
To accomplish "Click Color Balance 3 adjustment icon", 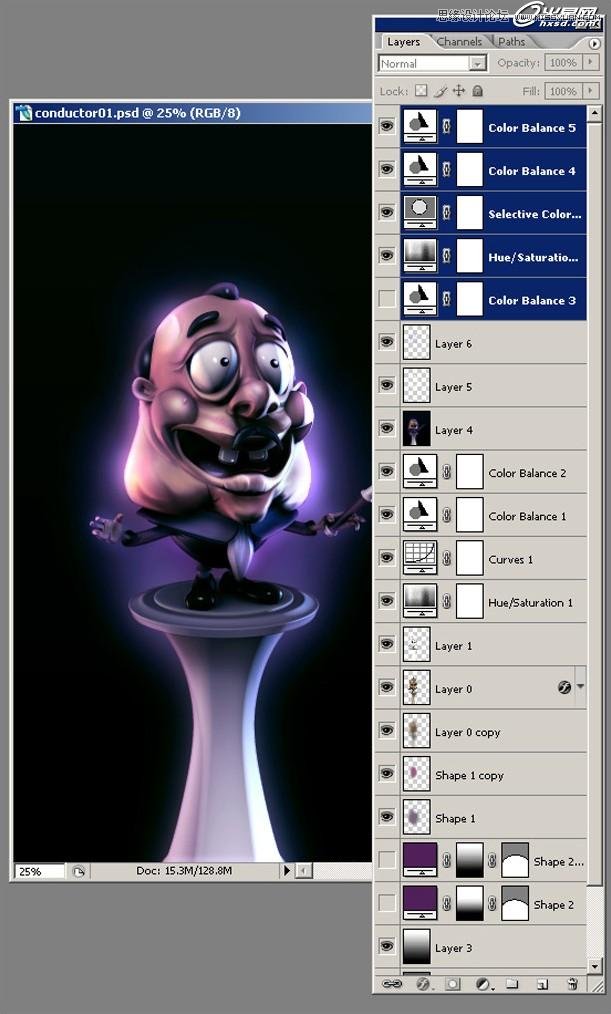I will coord(420,299).
